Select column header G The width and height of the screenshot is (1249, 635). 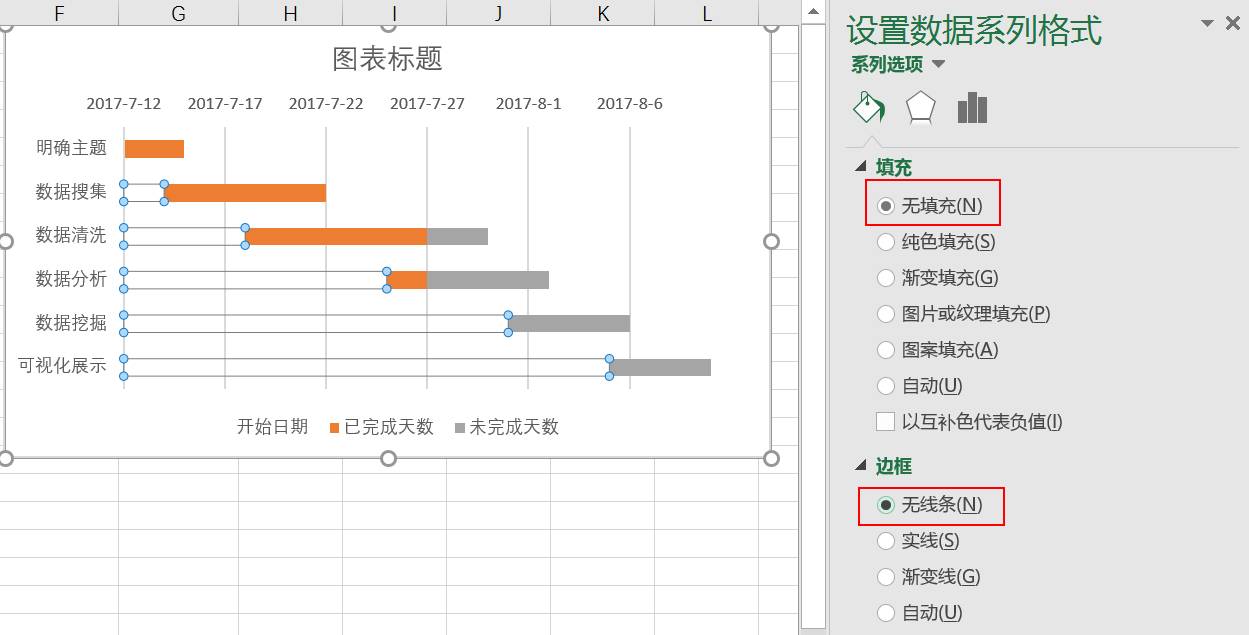179,13
